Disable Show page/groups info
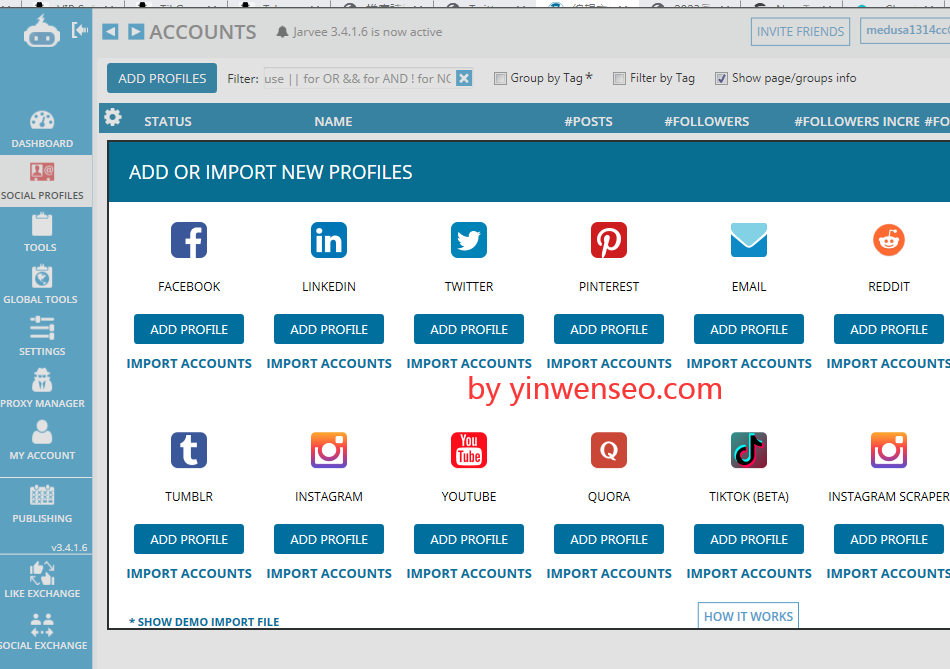Screen dimensions: 950x669 (722, 78)
